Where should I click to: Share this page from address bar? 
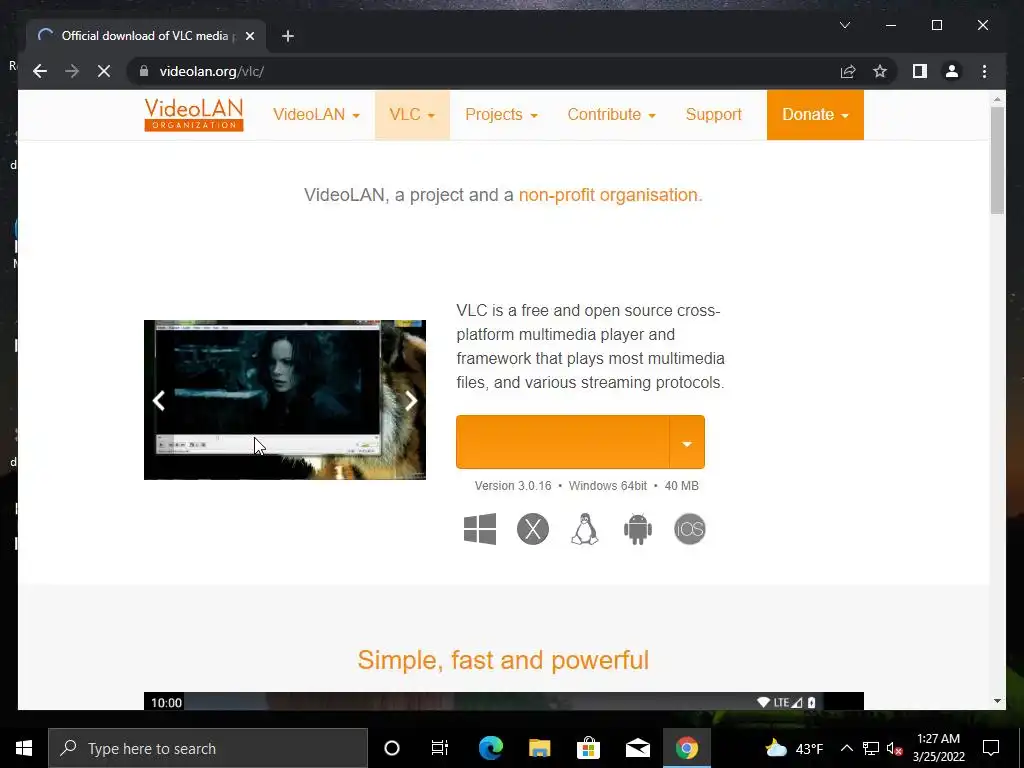[848, 71]
